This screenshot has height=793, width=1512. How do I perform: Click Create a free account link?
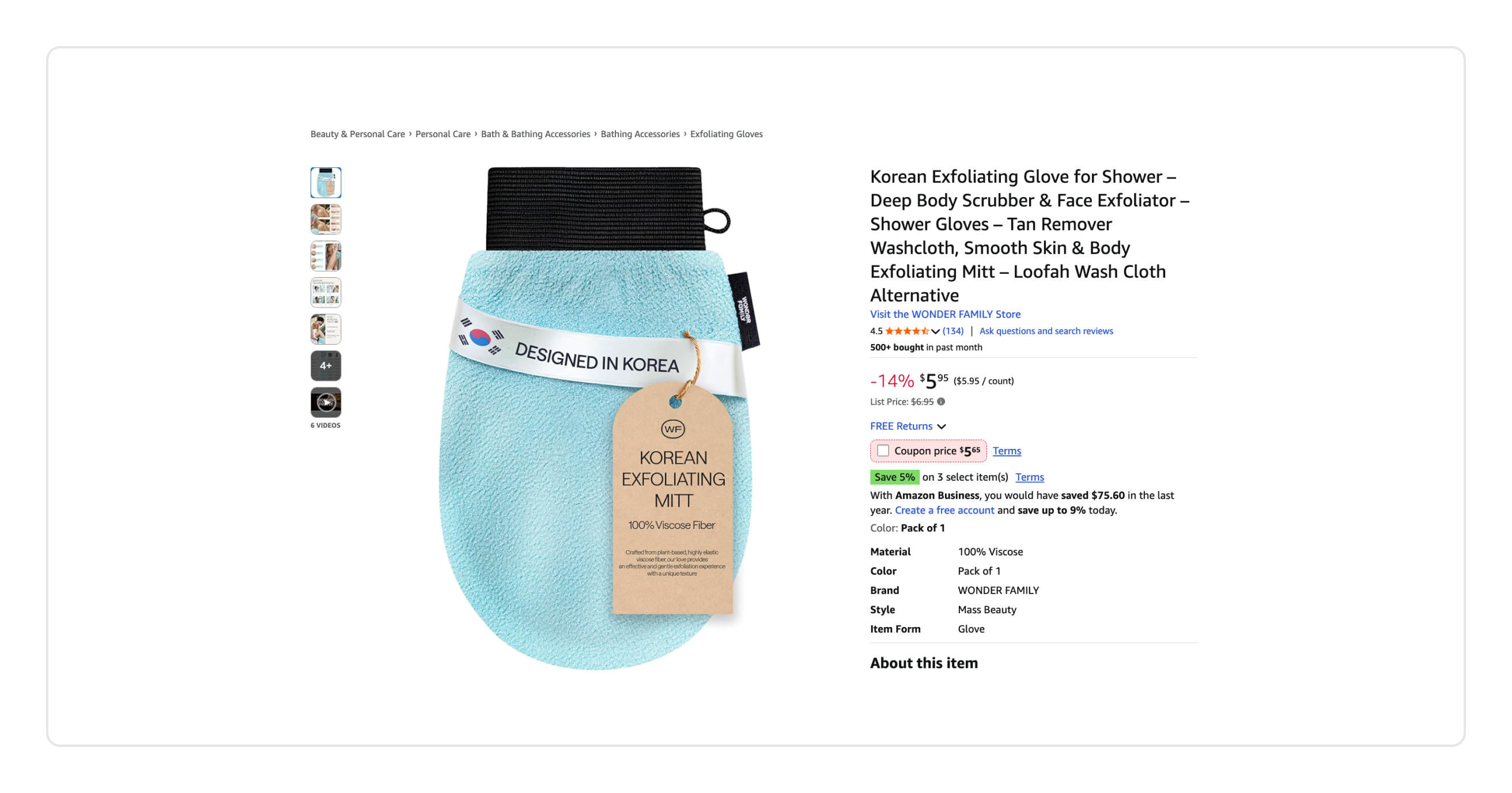[944, 510]
